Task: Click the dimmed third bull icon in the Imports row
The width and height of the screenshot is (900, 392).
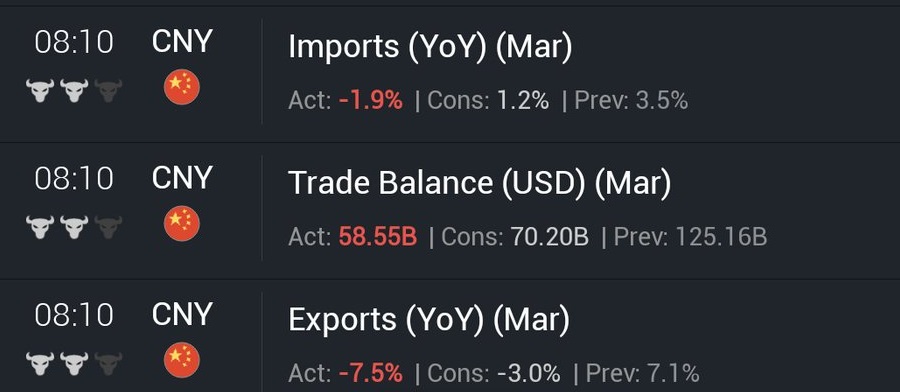Action: point(108,91)
